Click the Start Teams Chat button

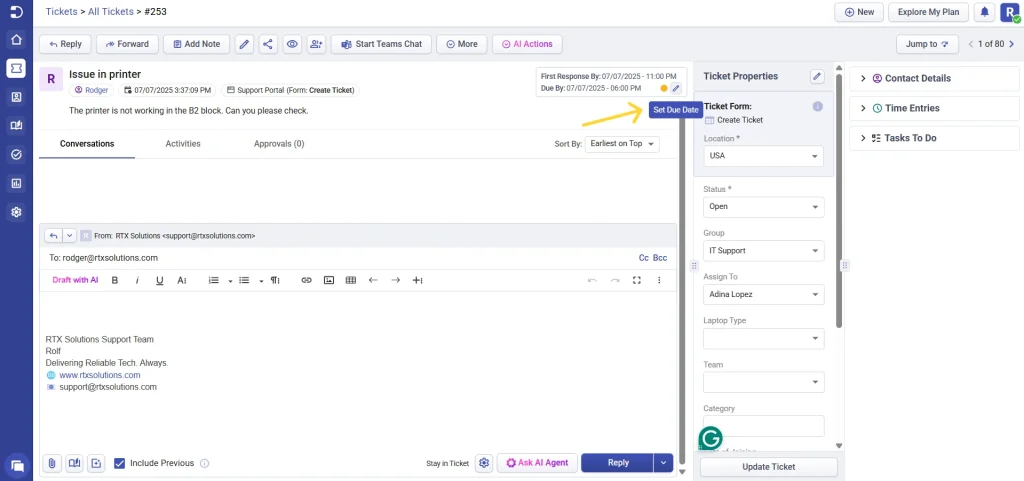(381, 44)
